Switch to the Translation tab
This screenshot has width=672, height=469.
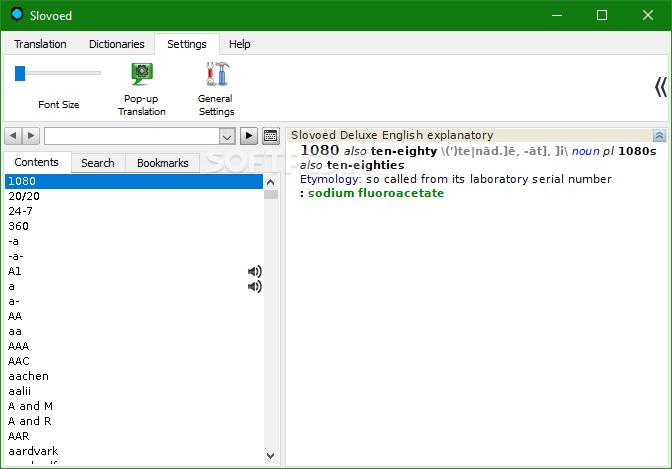coord(40,44)
